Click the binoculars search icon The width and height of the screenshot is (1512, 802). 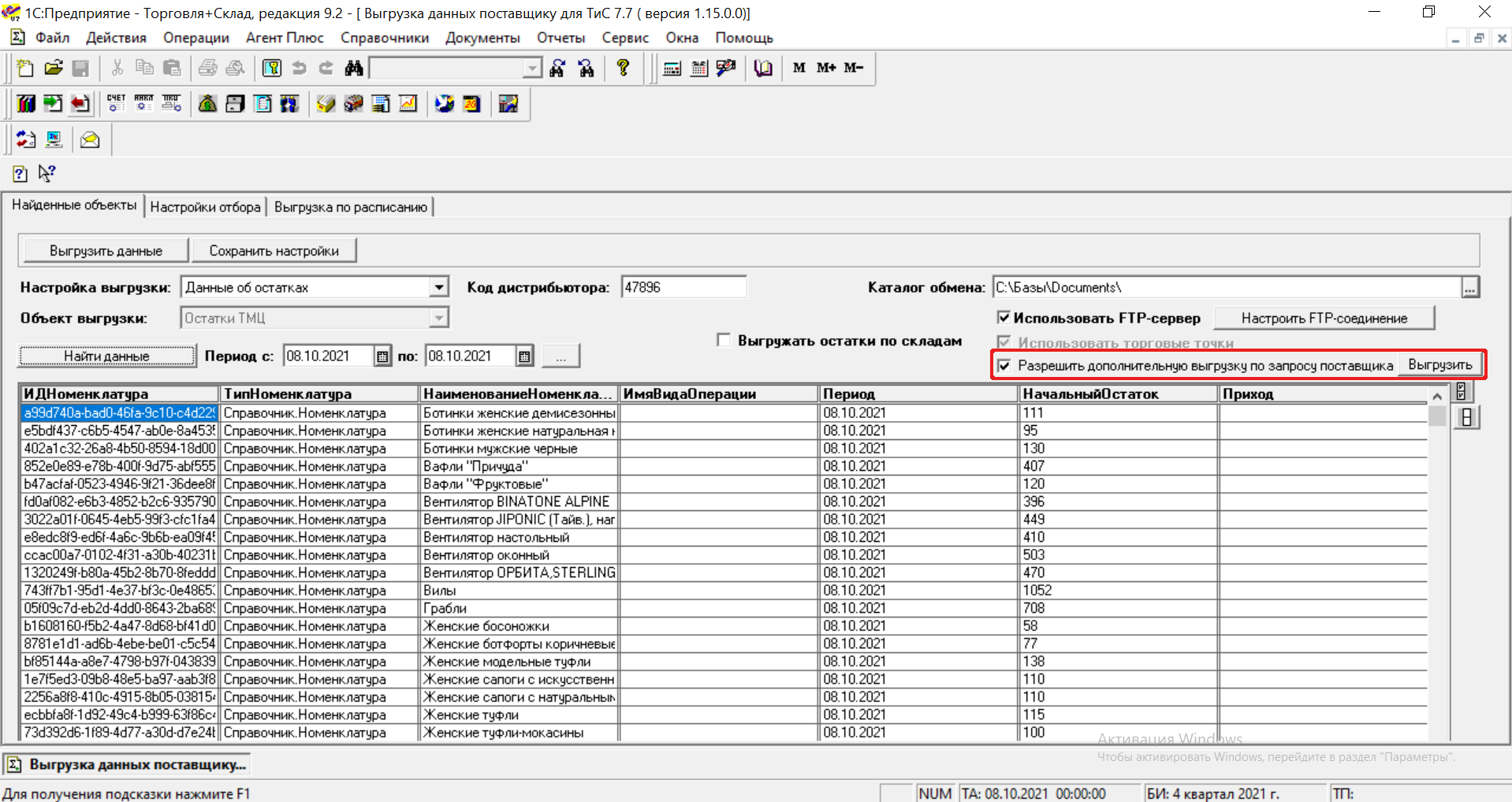pyautogui.click(x=354, y=69)
